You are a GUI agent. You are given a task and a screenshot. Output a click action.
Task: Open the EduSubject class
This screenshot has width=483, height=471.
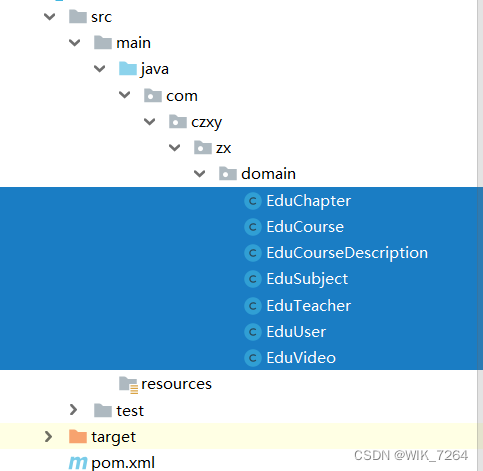(307, 279)
